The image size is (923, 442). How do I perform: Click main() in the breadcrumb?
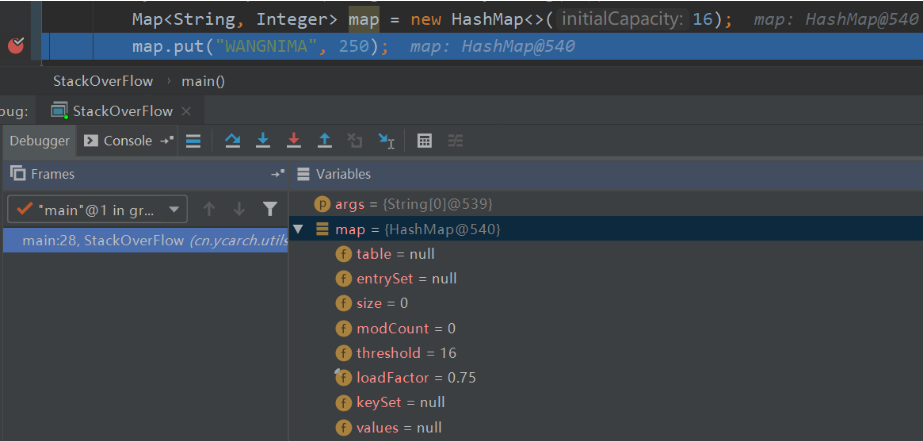203,81
